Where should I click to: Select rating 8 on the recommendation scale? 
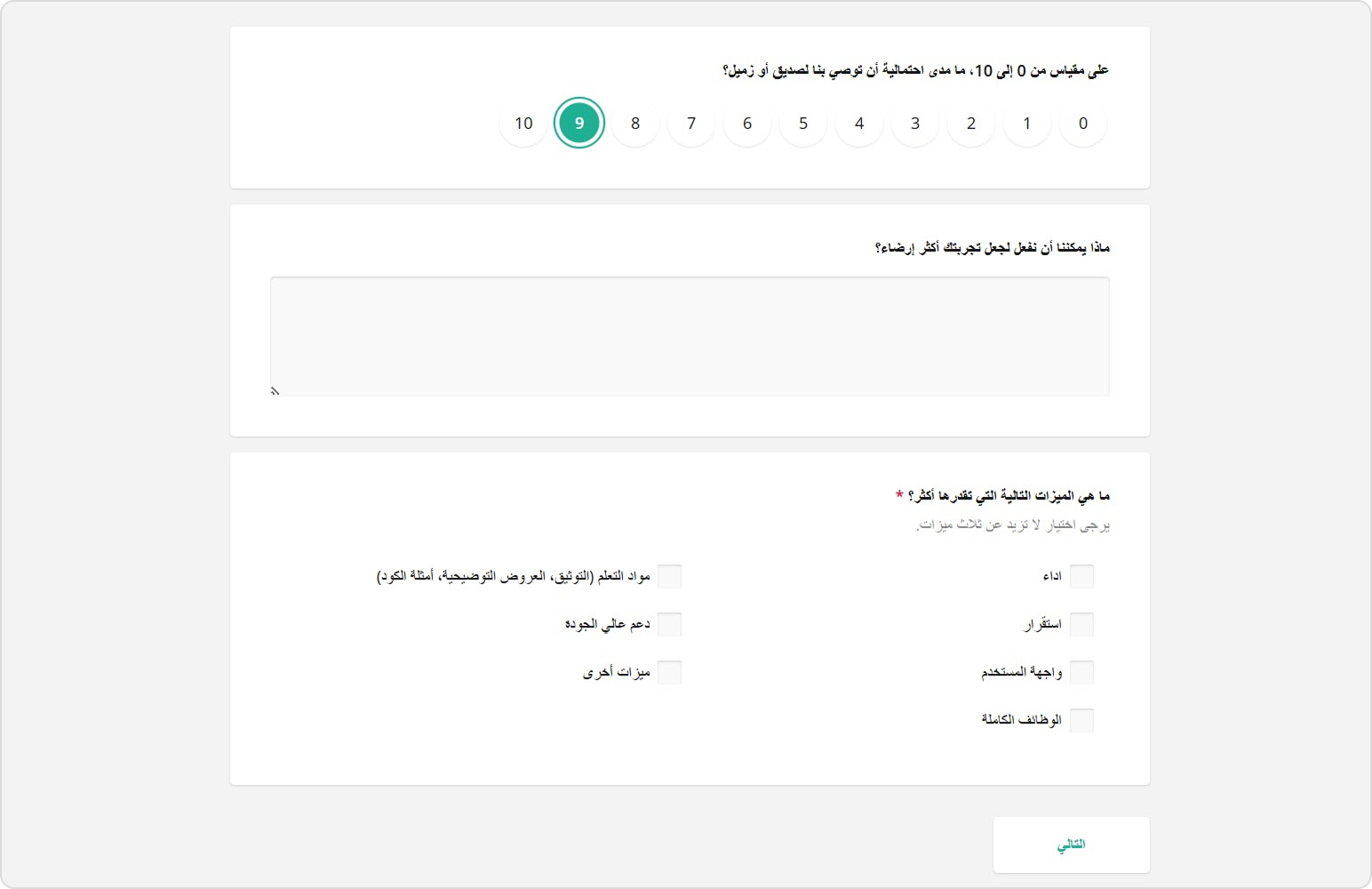pyautogui.click(x=634, y=123)
